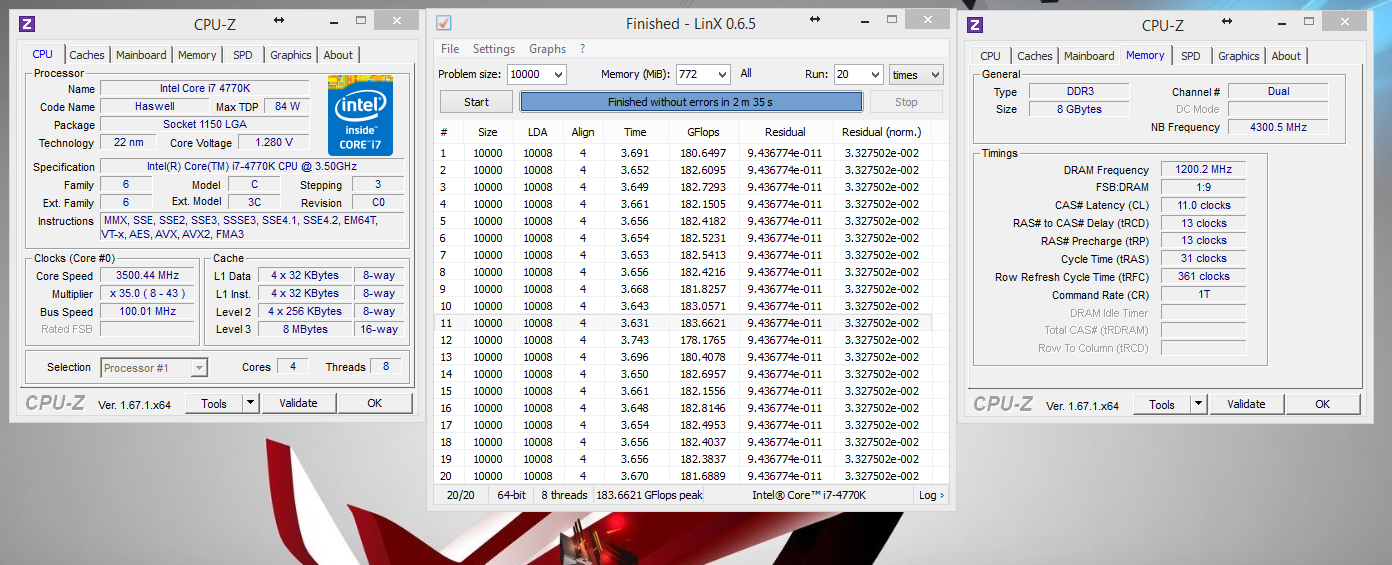Click the Time column header in LinX
1392x565 pixels.
tap(635, 132)
